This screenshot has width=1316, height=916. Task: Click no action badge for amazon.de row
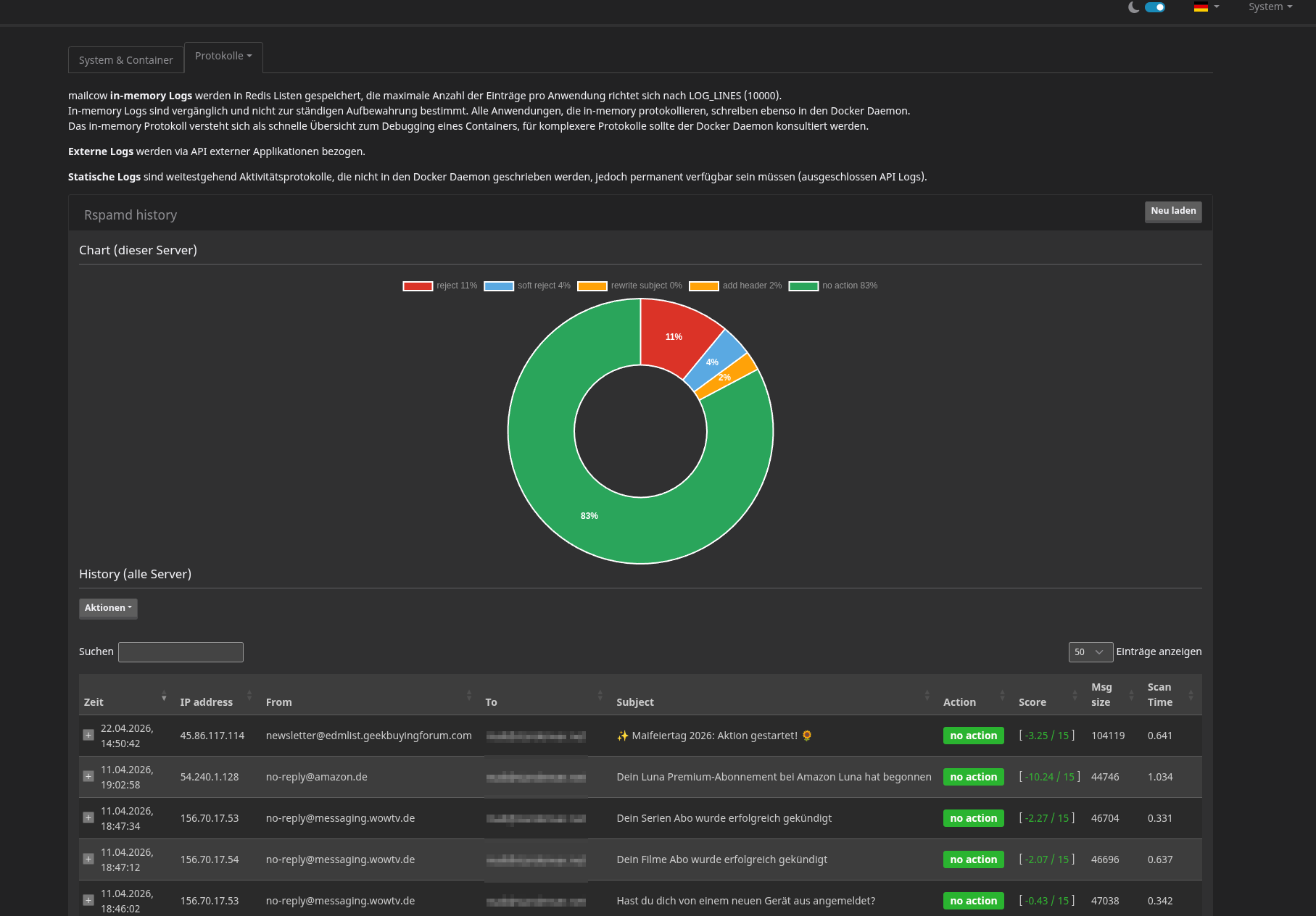pos(973,777)
